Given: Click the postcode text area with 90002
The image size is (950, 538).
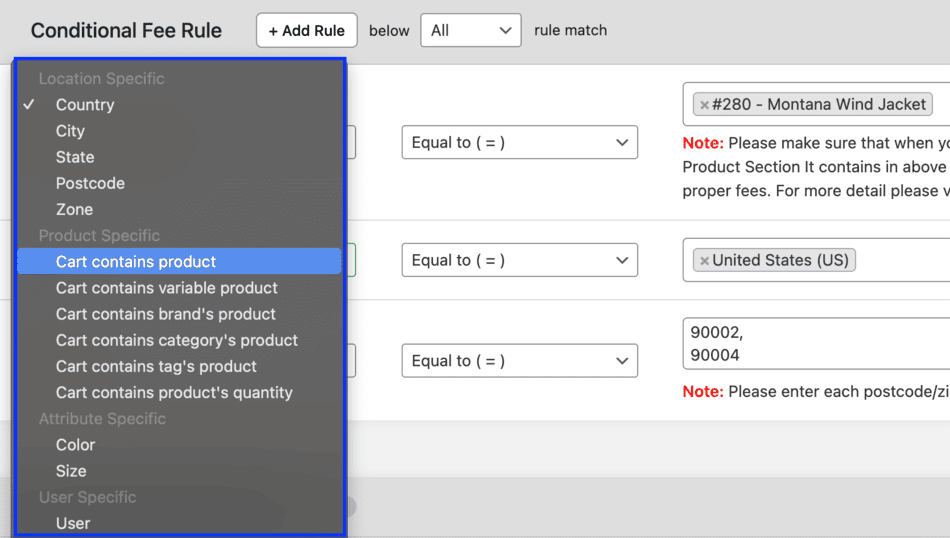Looking at the screenshot, I should pos(816,344).
